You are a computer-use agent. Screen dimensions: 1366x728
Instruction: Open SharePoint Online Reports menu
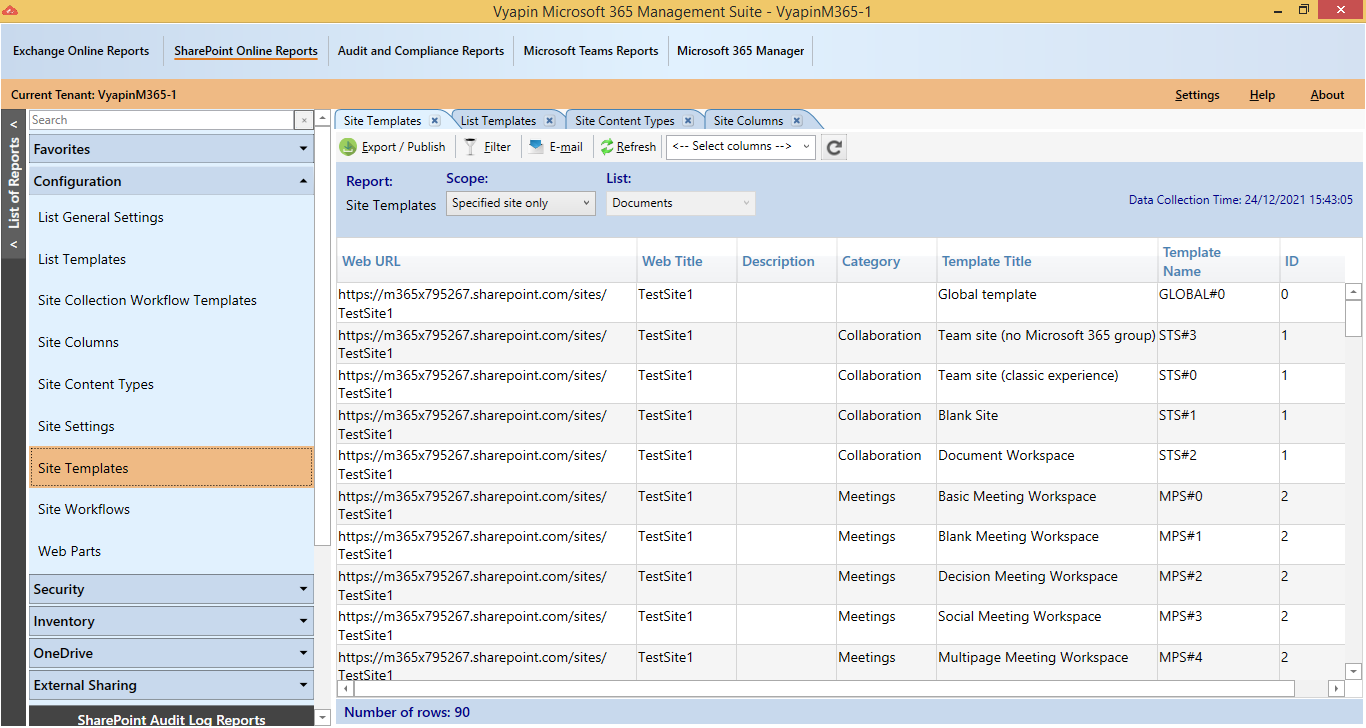pos(246,51)
